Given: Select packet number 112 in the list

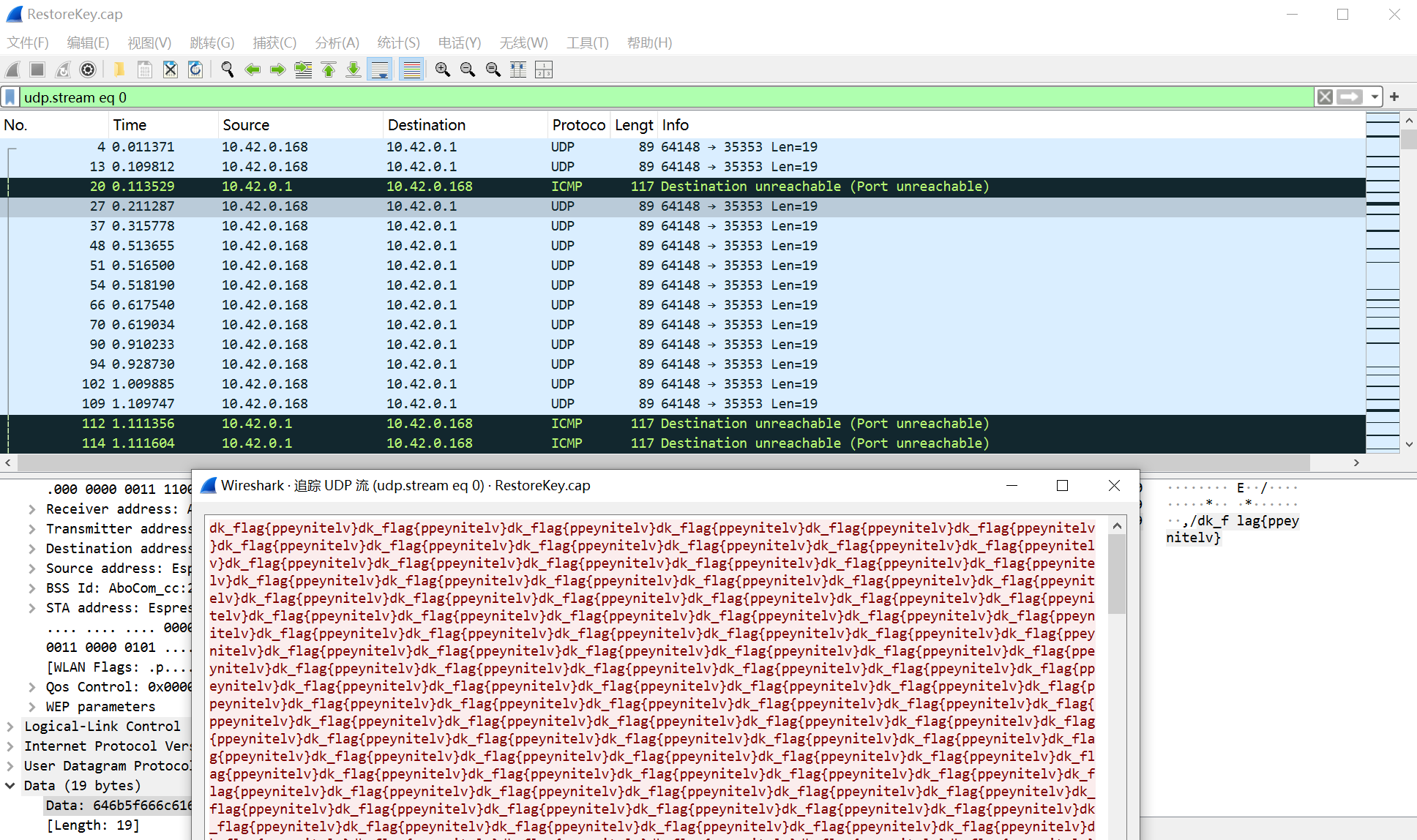Looking at the screenshot, I should point(683,424).
